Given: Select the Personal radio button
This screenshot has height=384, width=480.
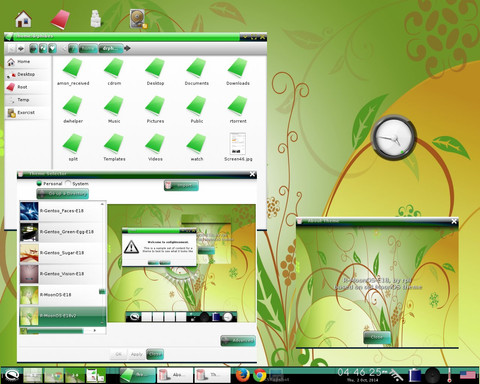Looking at the screenshot, I should coord(39,184).
